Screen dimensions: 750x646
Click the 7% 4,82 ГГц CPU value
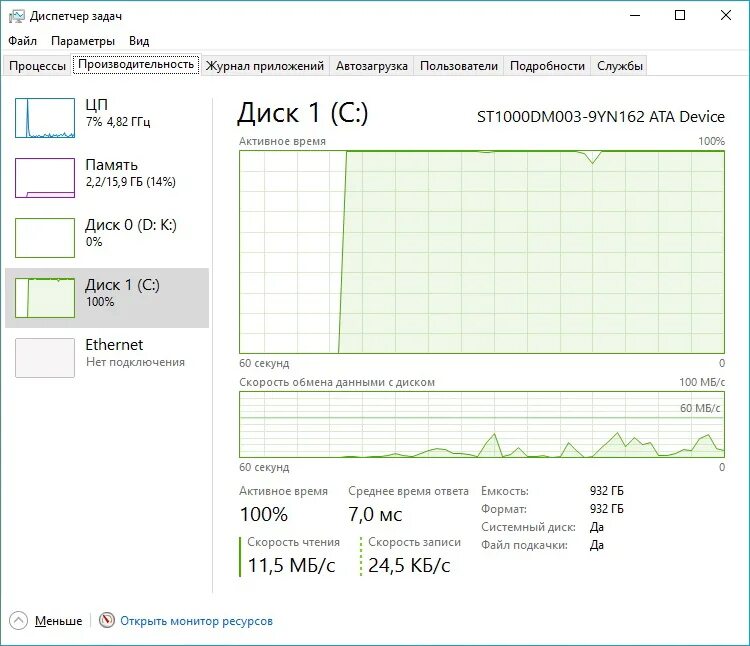(x=118, y=122)
